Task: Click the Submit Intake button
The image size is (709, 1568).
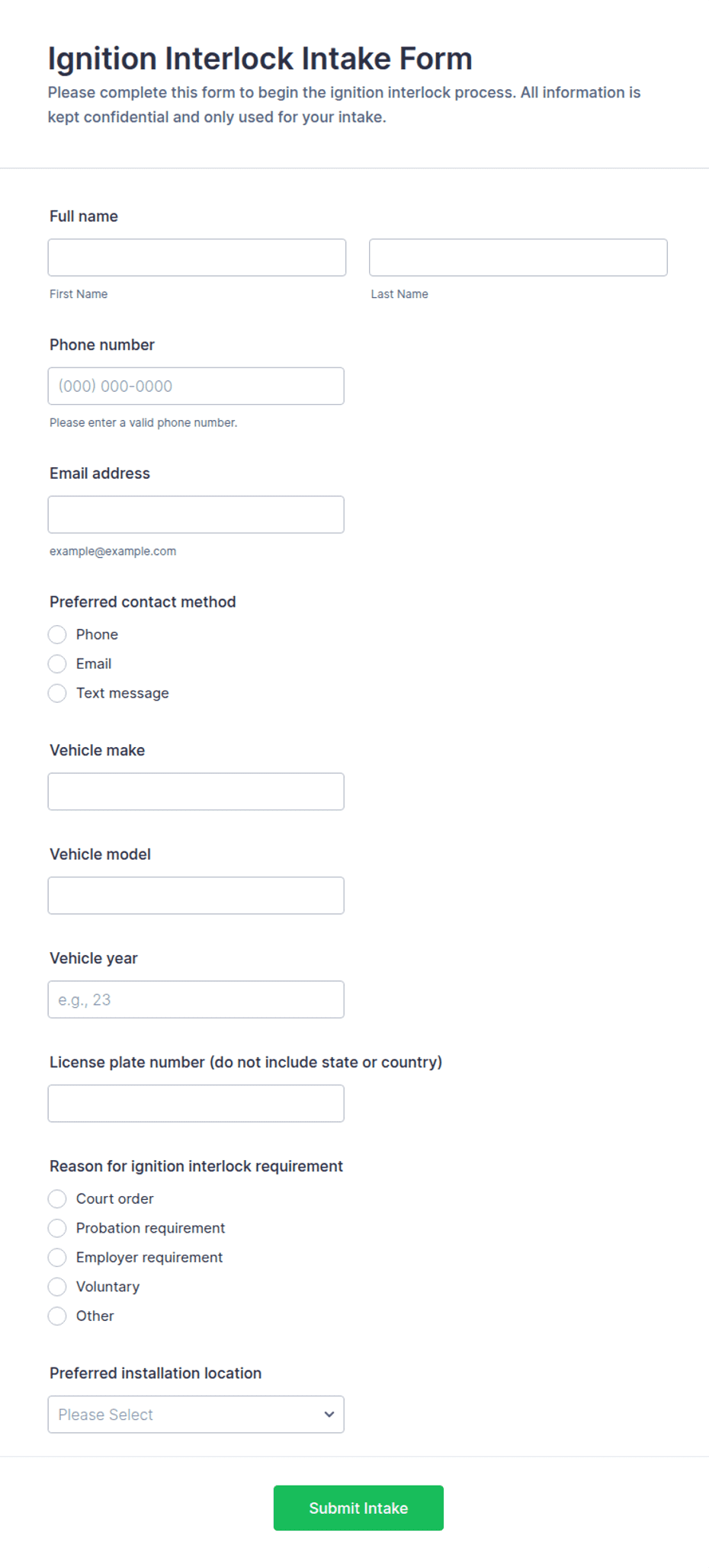Action: click(358, 1508)
